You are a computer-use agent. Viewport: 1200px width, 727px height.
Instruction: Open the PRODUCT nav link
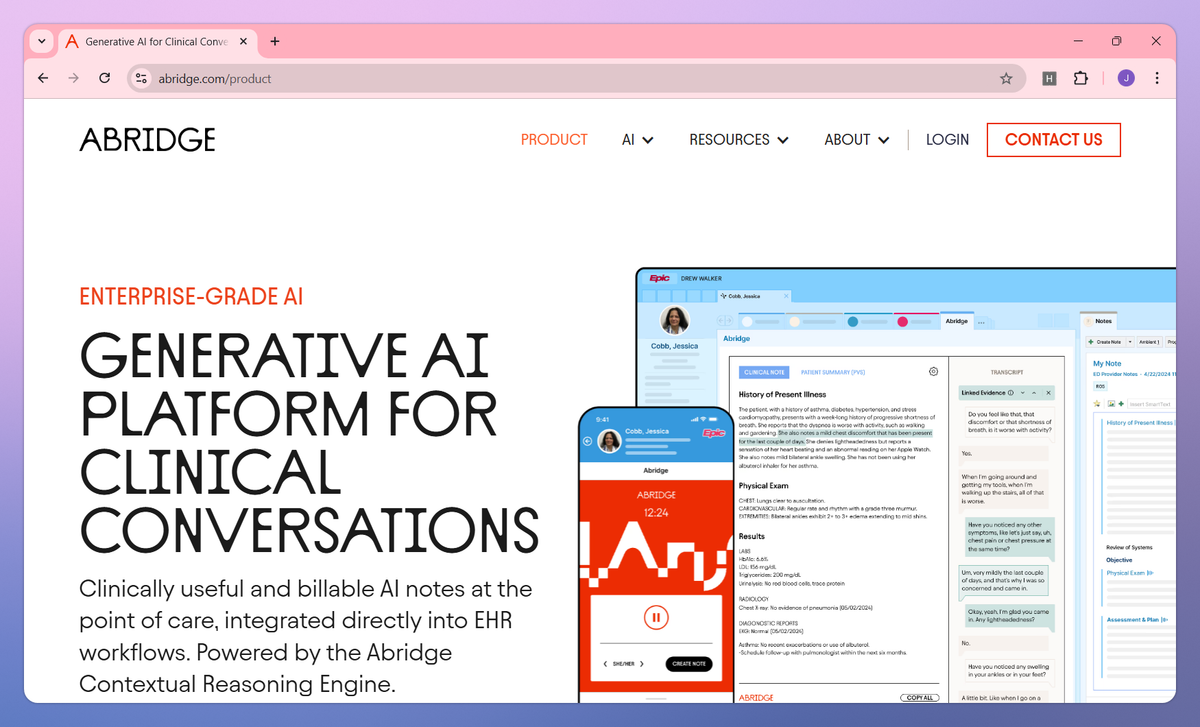click(x=554, y=140)
